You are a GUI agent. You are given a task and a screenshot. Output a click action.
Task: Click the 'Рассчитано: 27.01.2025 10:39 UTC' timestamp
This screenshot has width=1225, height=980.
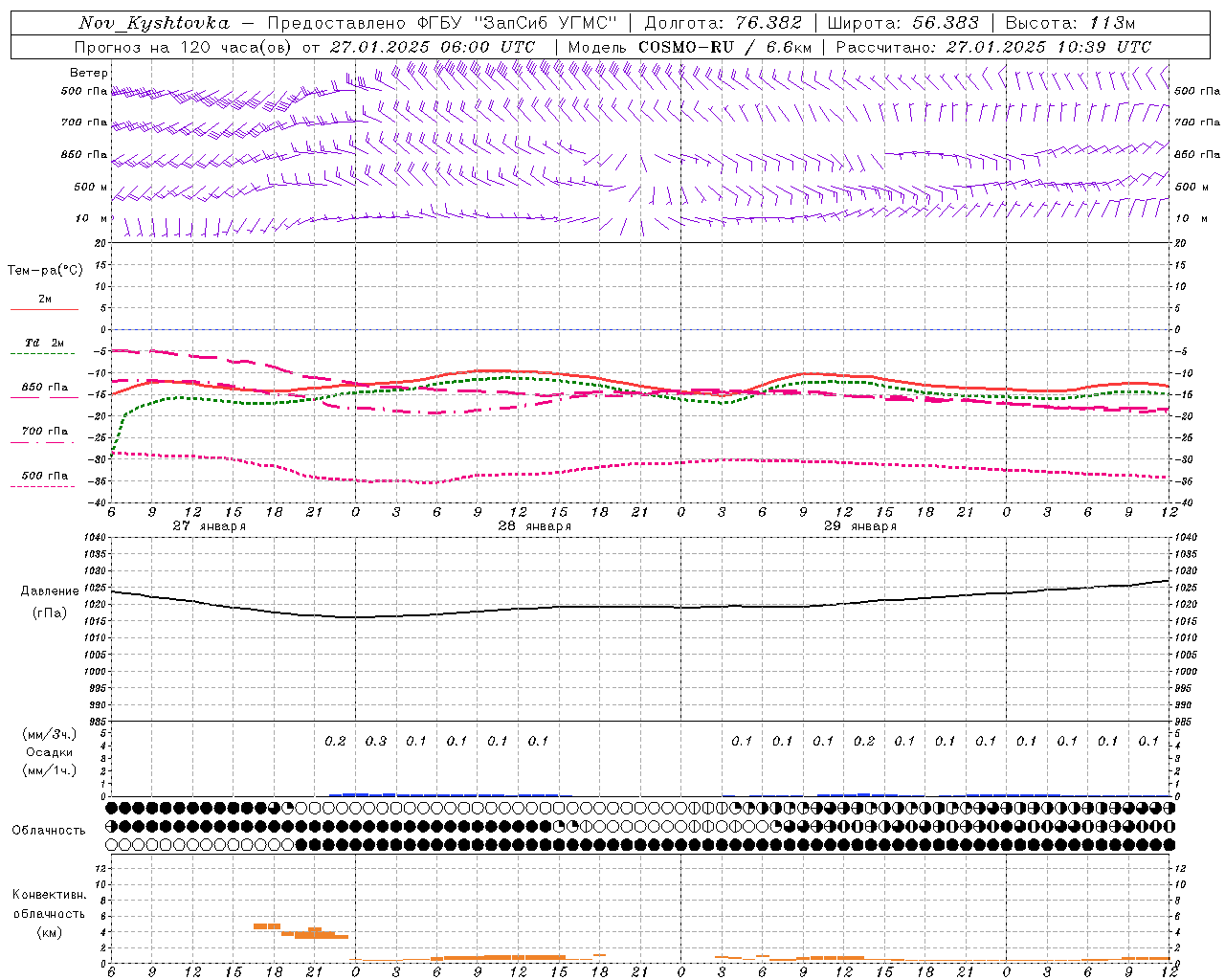pos(993,47)
